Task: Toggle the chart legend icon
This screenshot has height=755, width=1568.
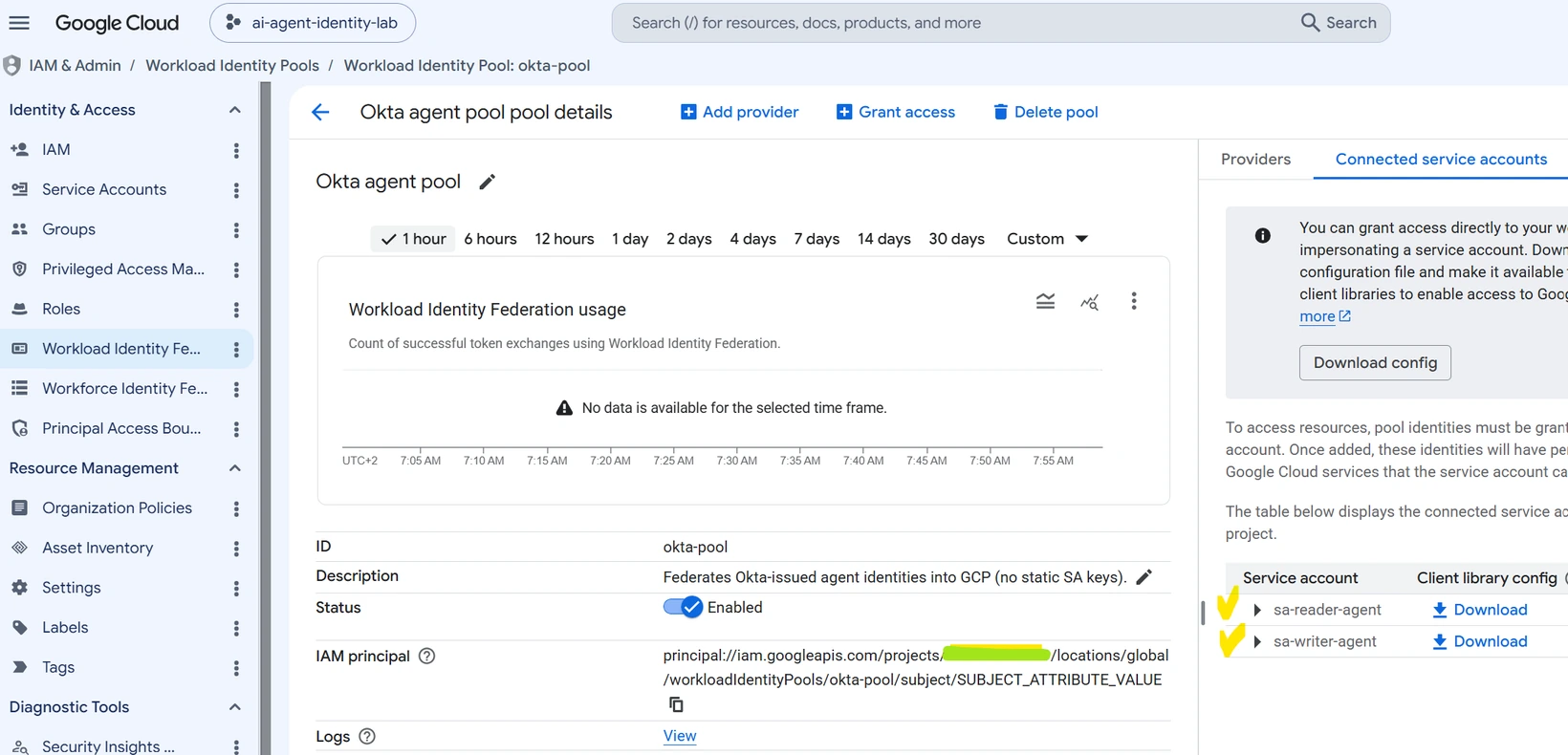Action: point(1045,302)
